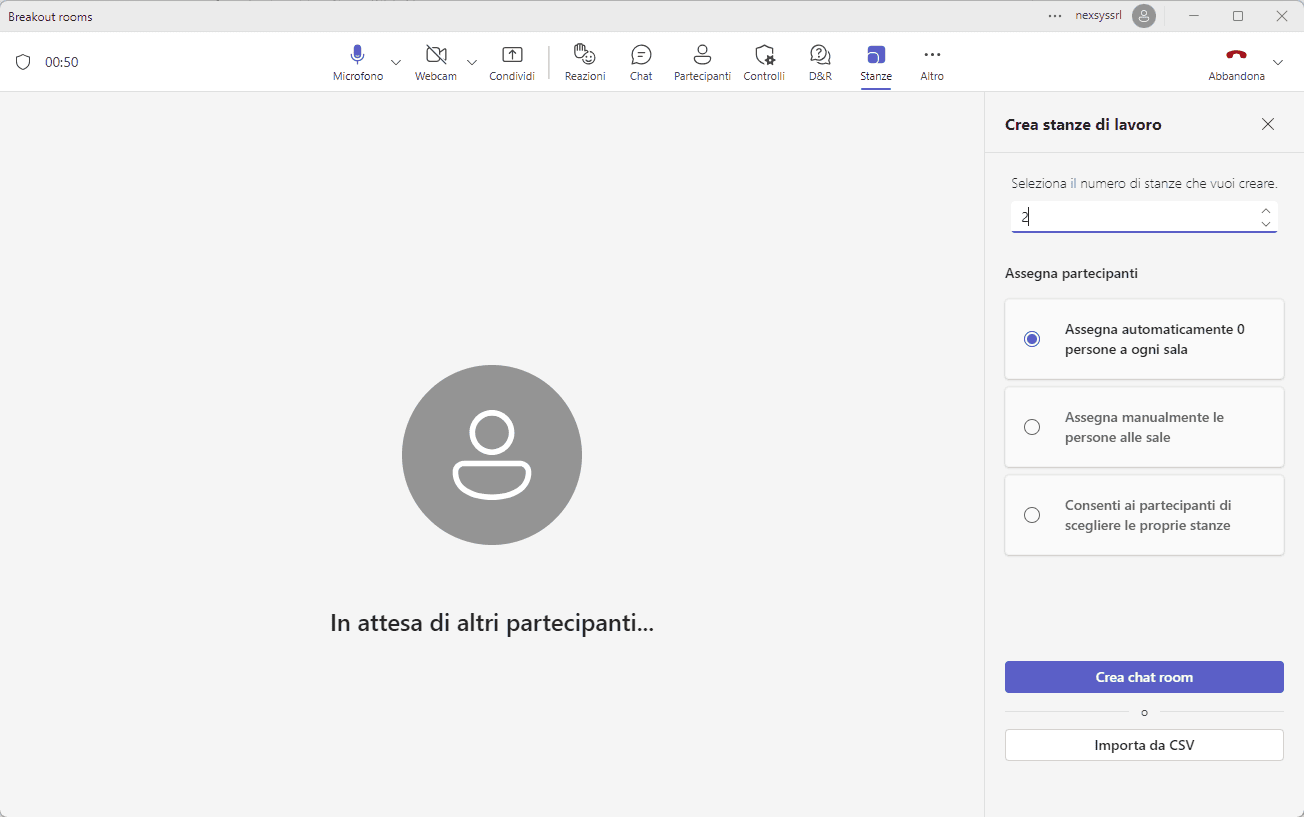
Task: Open title bar three-dots menu
Action: [x=1055, y=16]
